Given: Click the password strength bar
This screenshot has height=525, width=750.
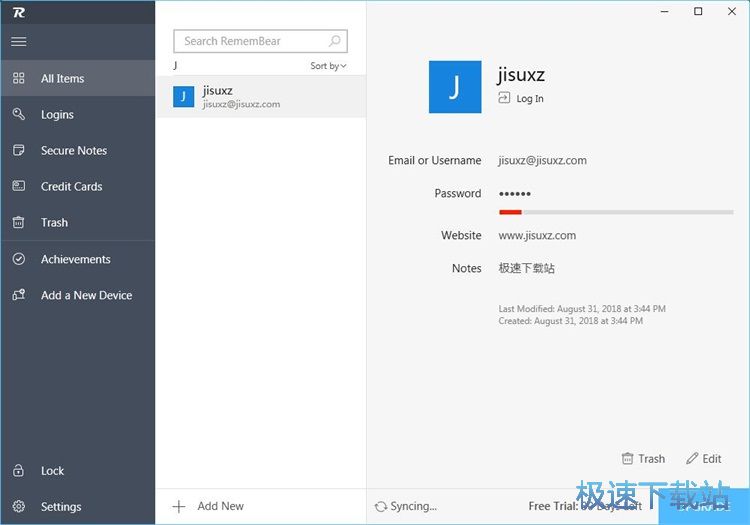Looking at the screenshot, I should 616,212.
